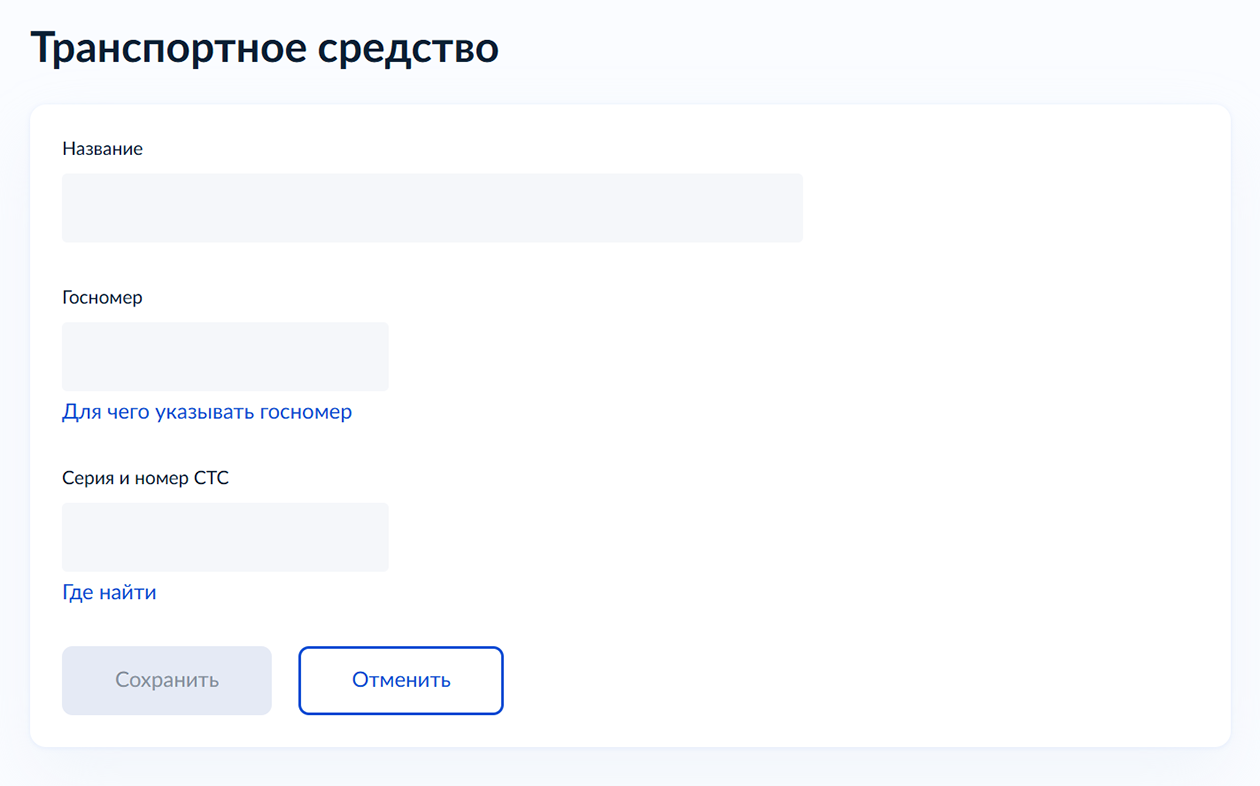The height and width of the screenshot is (786, 1260).
Task: Click inside the empty Название box
Action: coord(430,207)
